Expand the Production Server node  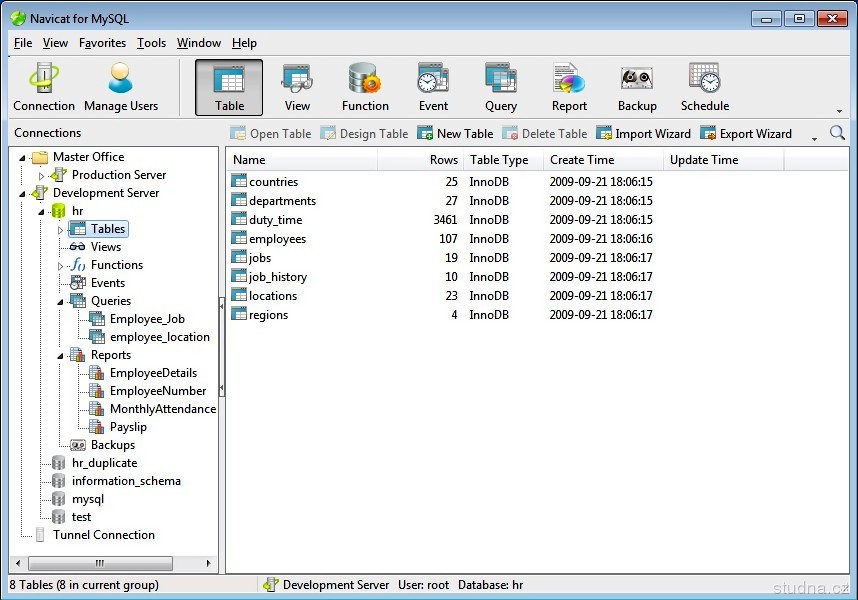click(42, 176)
